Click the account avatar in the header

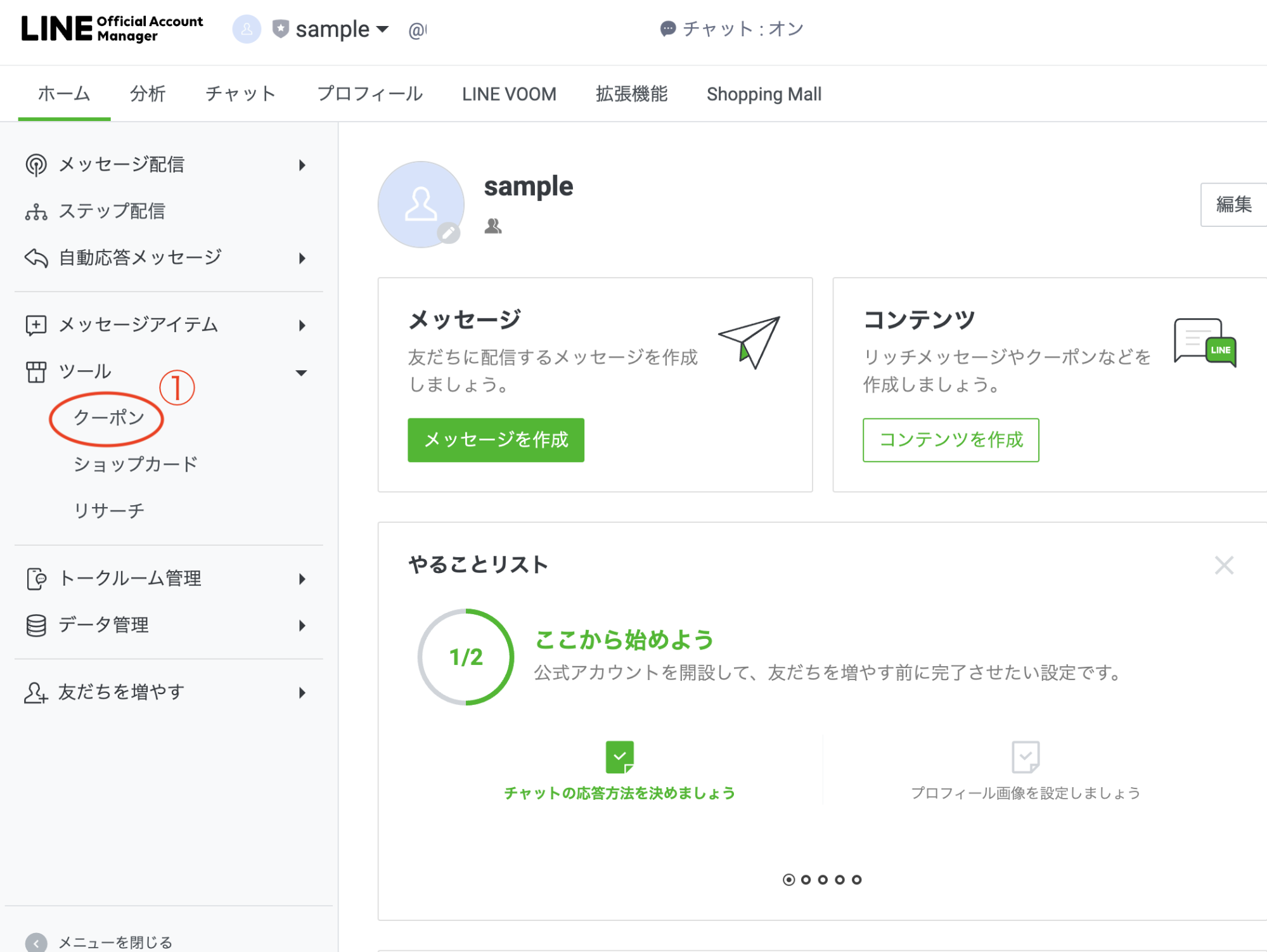[x=247, y=29]
